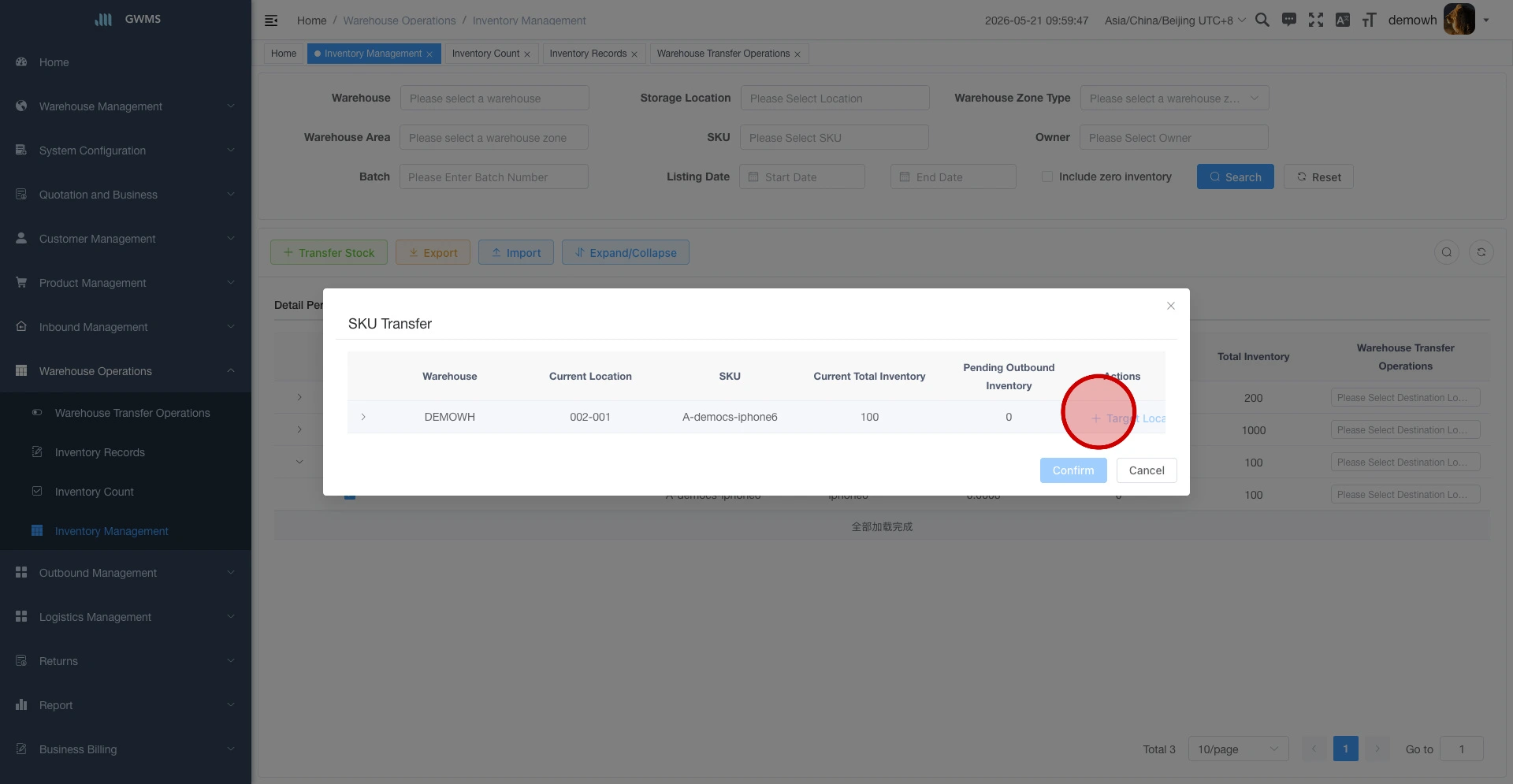Expand Customer Management menu

(125, 239)
